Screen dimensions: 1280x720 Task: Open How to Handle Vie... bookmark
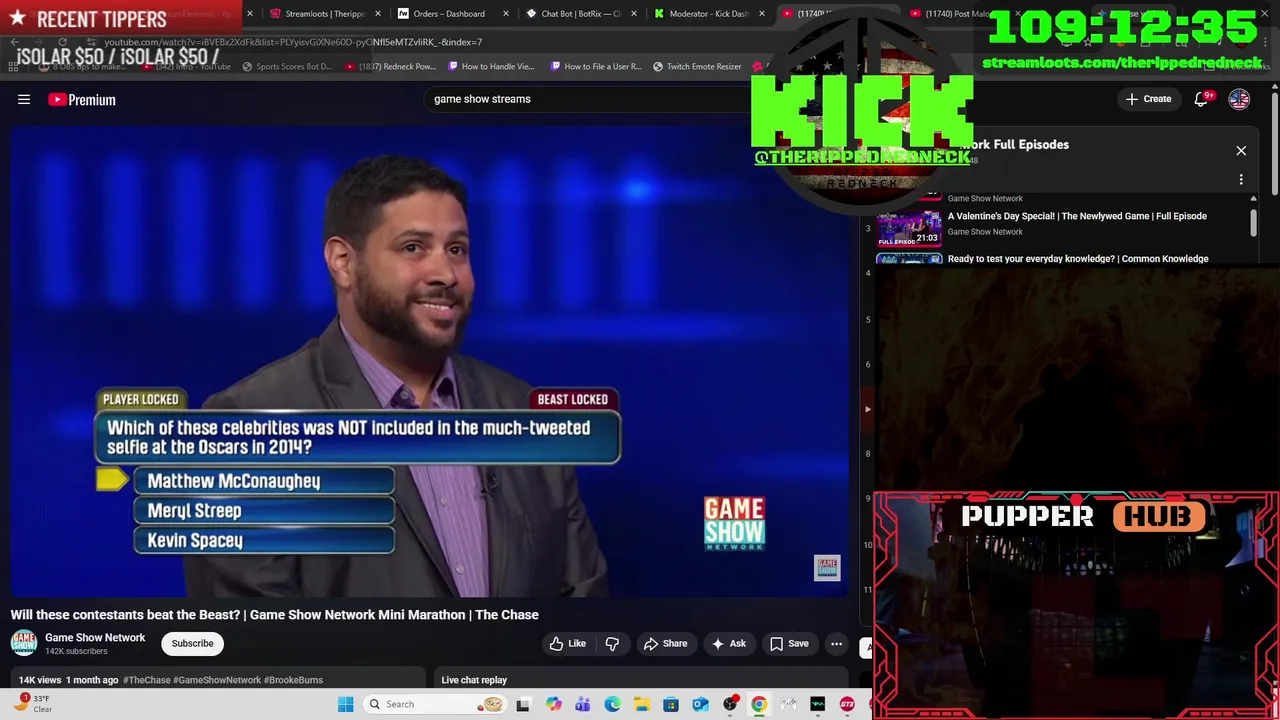coord(491,67)
